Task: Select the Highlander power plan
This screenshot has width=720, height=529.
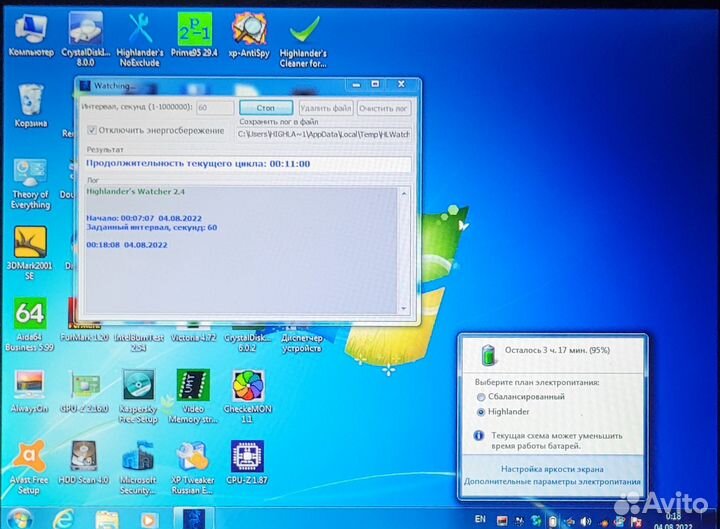Action: pos(481,412)
